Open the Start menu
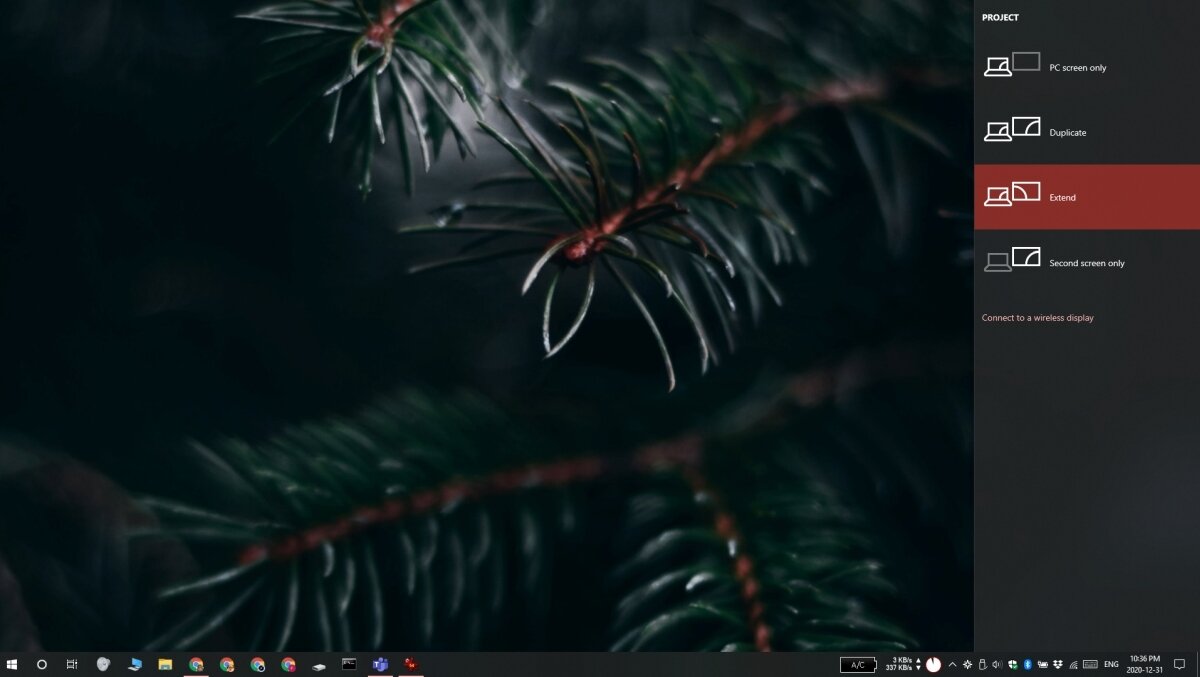 tap(13, 663)
